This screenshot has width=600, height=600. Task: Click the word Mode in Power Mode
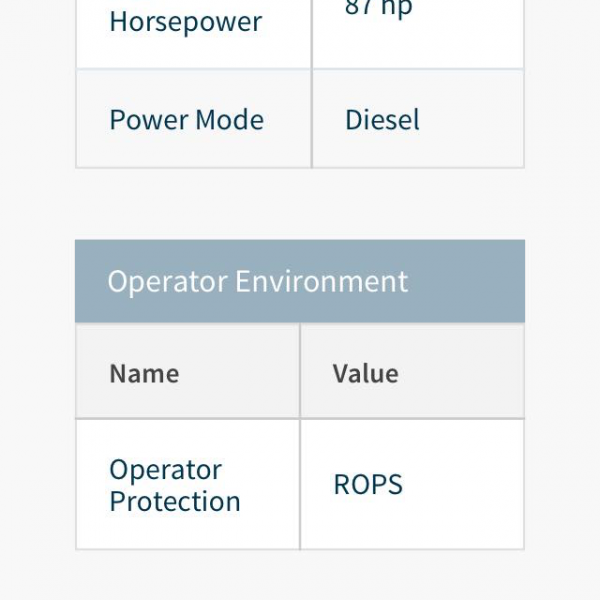pyautogui.click(x=230, y=120)
